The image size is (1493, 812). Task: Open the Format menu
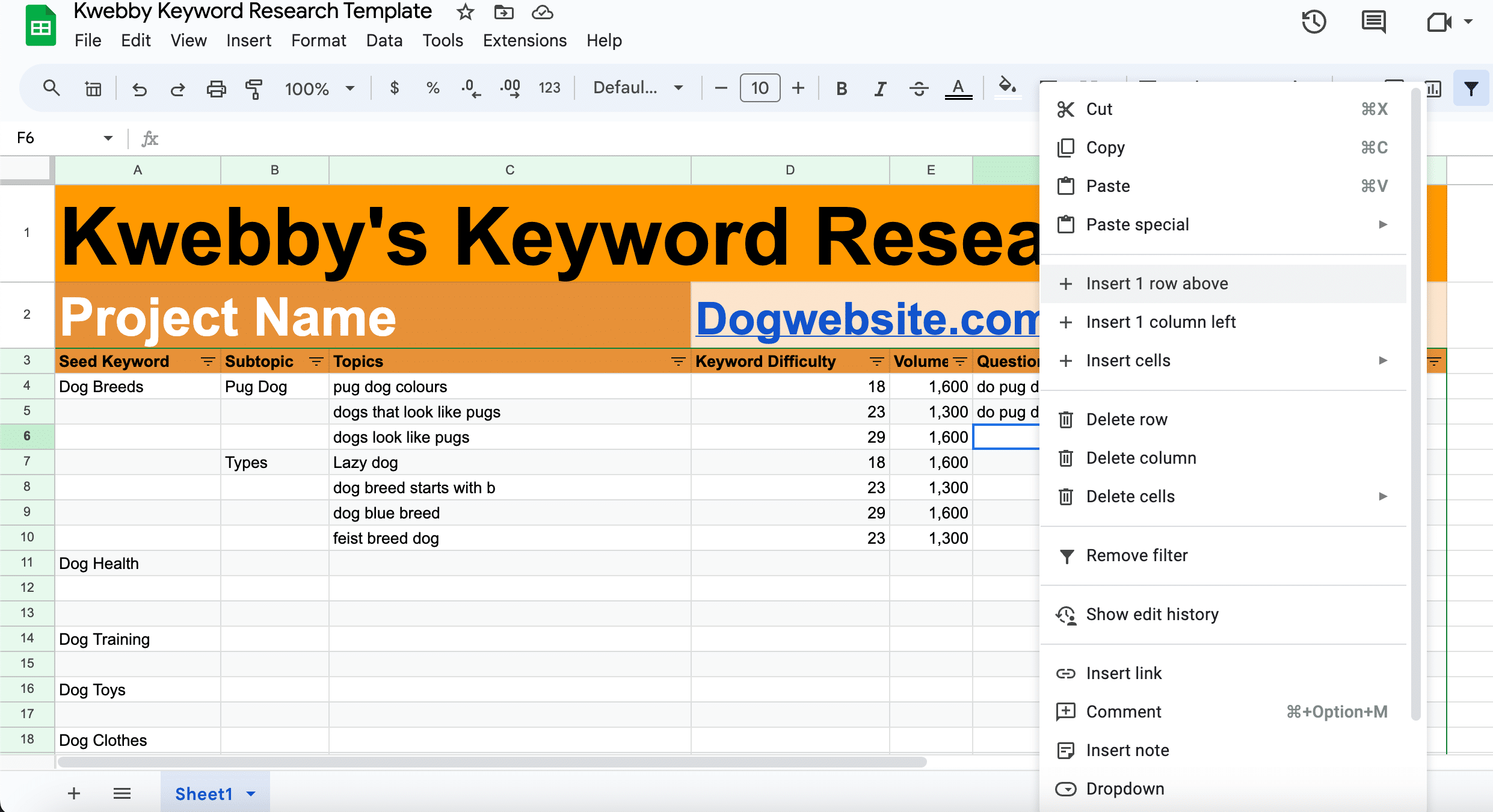[319, 40]
